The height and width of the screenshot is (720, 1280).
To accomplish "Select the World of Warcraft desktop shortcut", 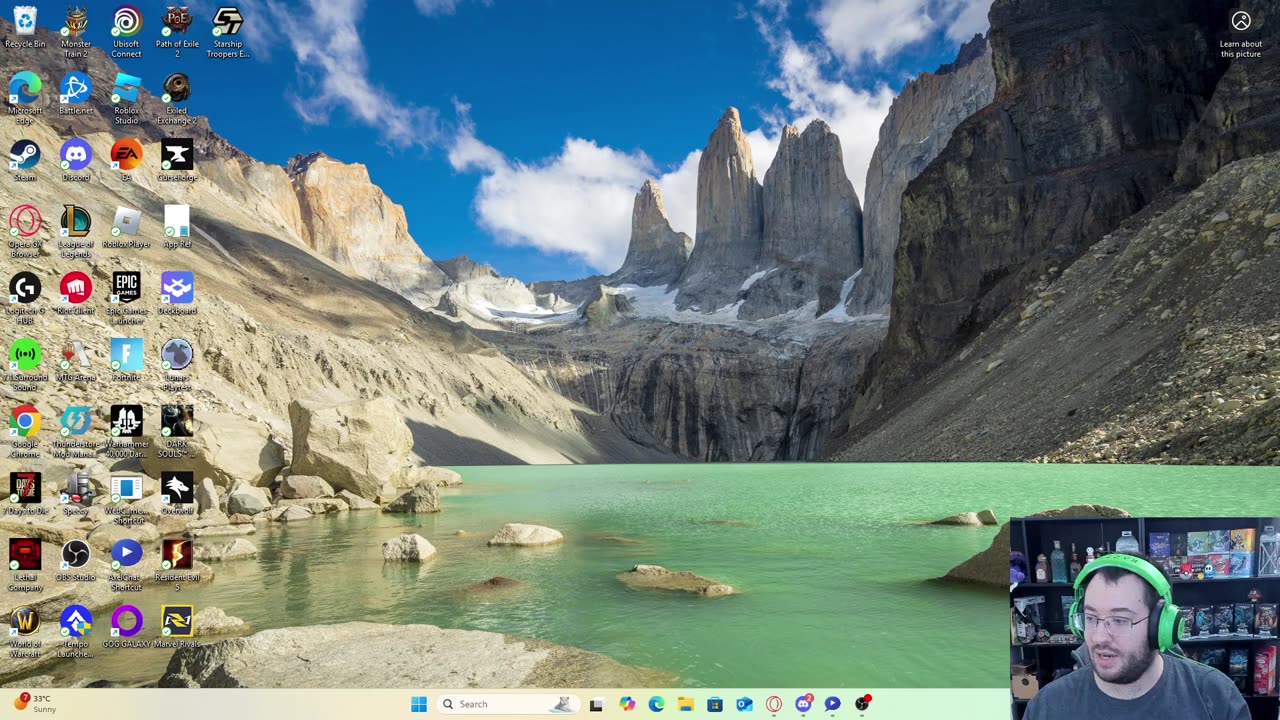I will tap(25, 632).
